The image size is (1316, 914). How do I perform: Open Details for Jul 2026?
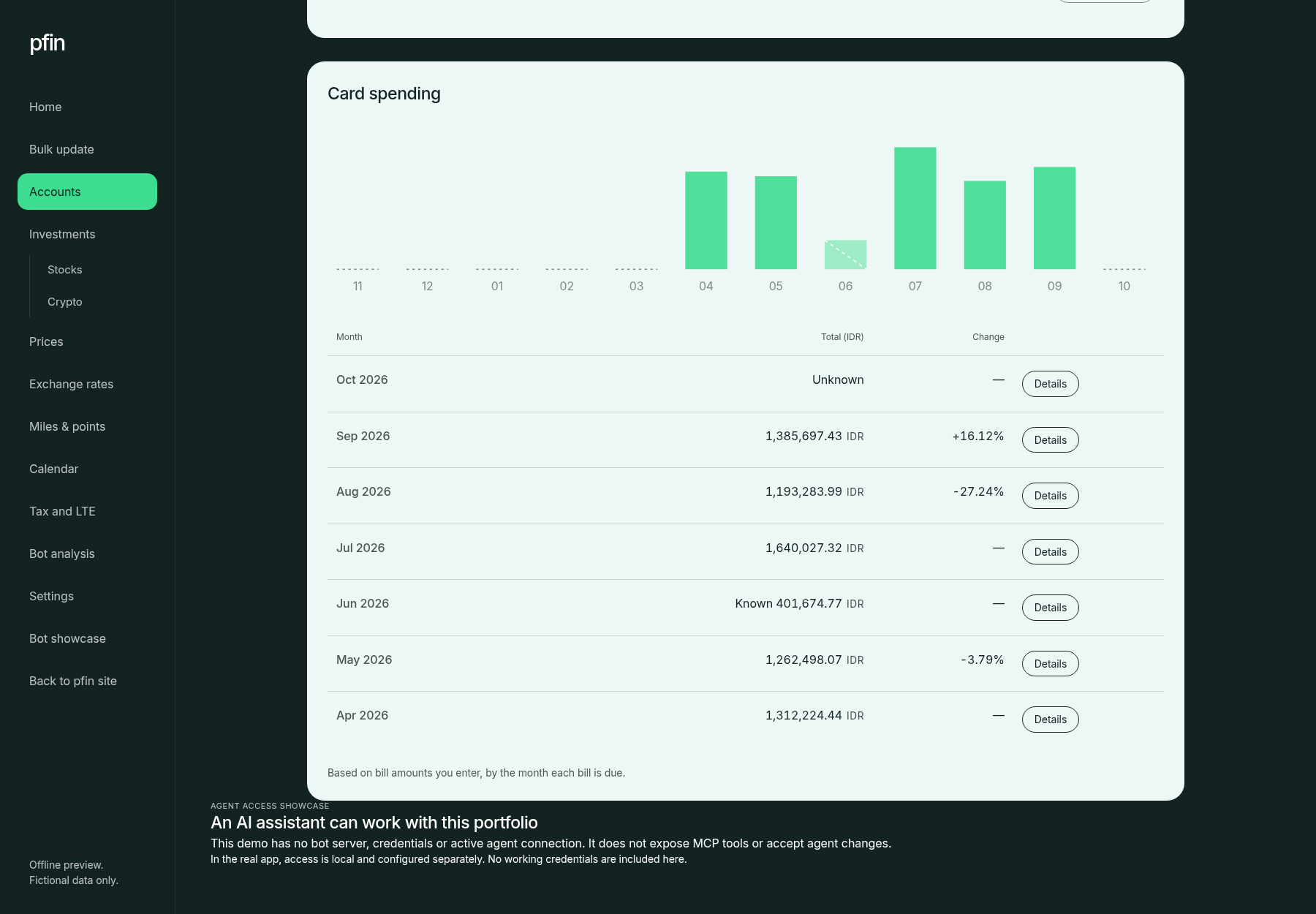pyautogui.click(x=1050, y=552)
